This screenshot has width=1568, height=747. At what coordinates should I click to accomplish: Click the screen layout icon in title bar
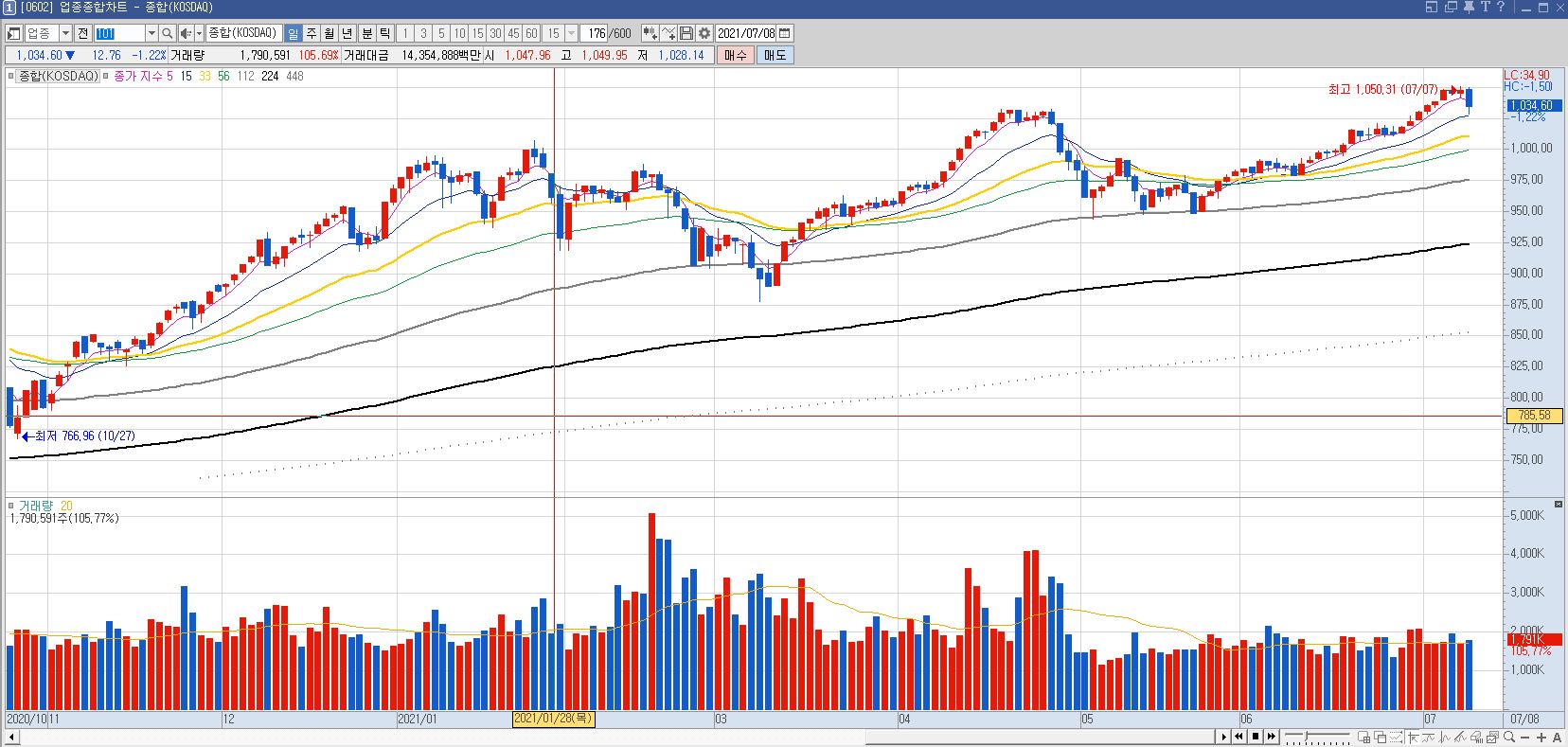[1432, 7]
